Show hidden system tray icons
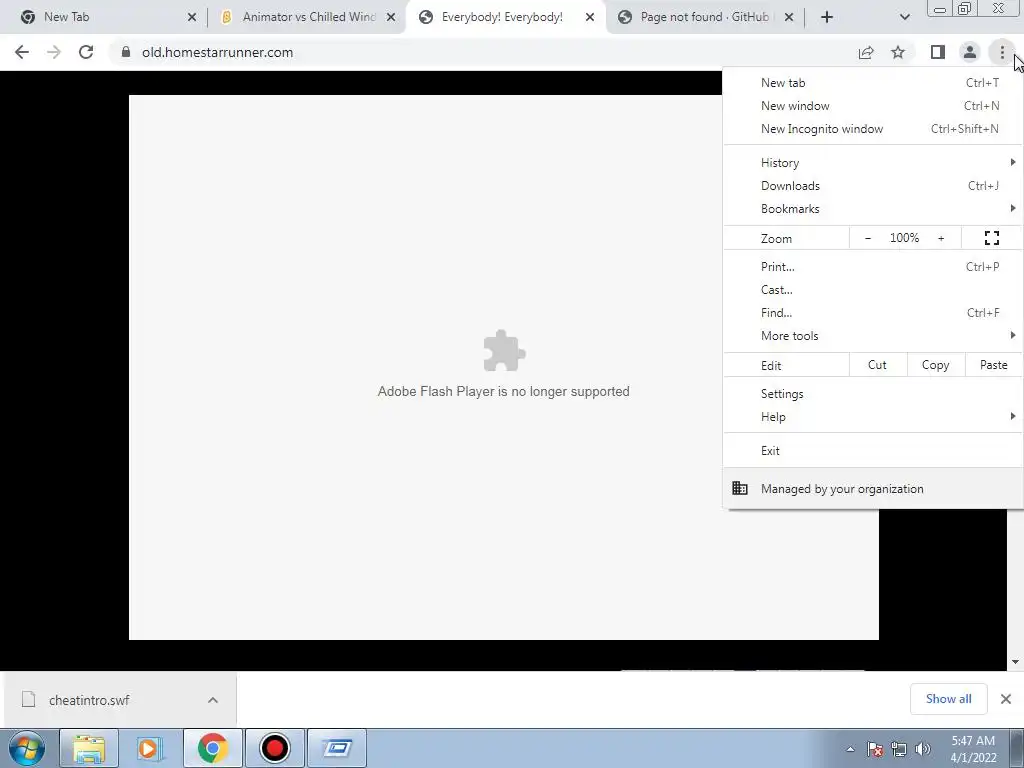This screenshot has width=1024, height=768. (850, 749)
